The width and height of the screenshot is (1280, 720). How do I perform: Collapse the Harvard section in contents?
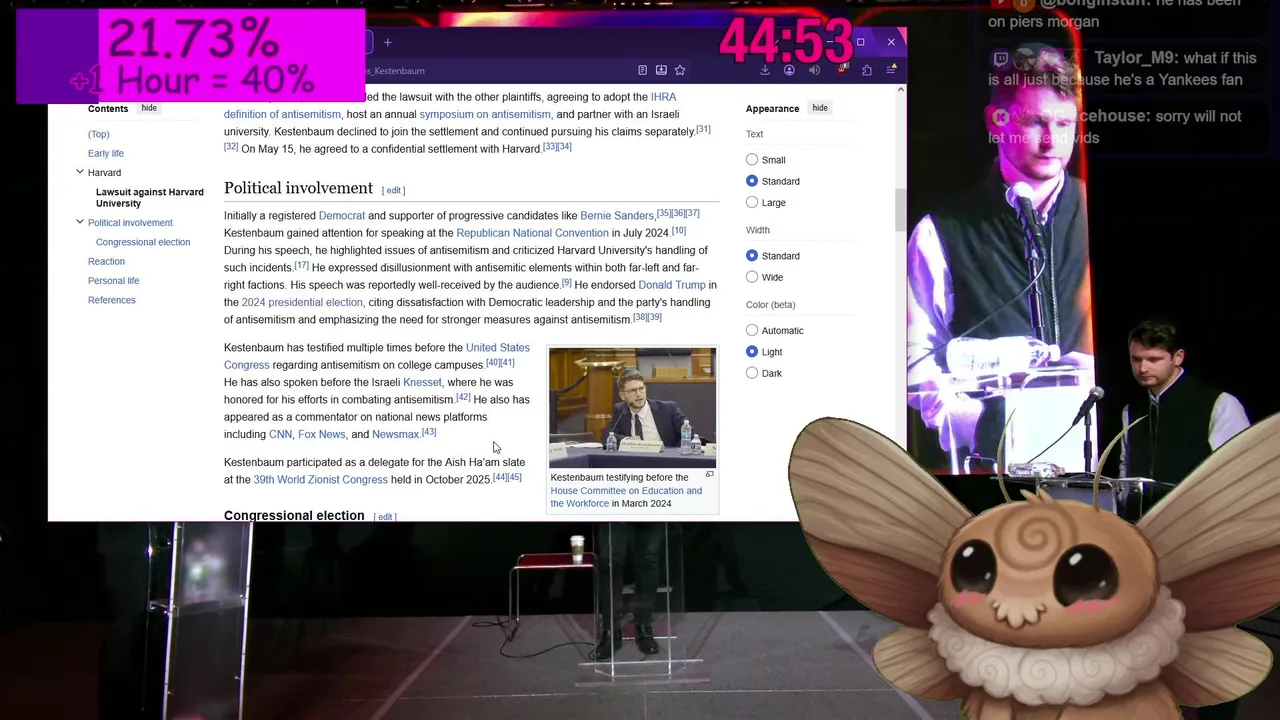click(80, 172)
